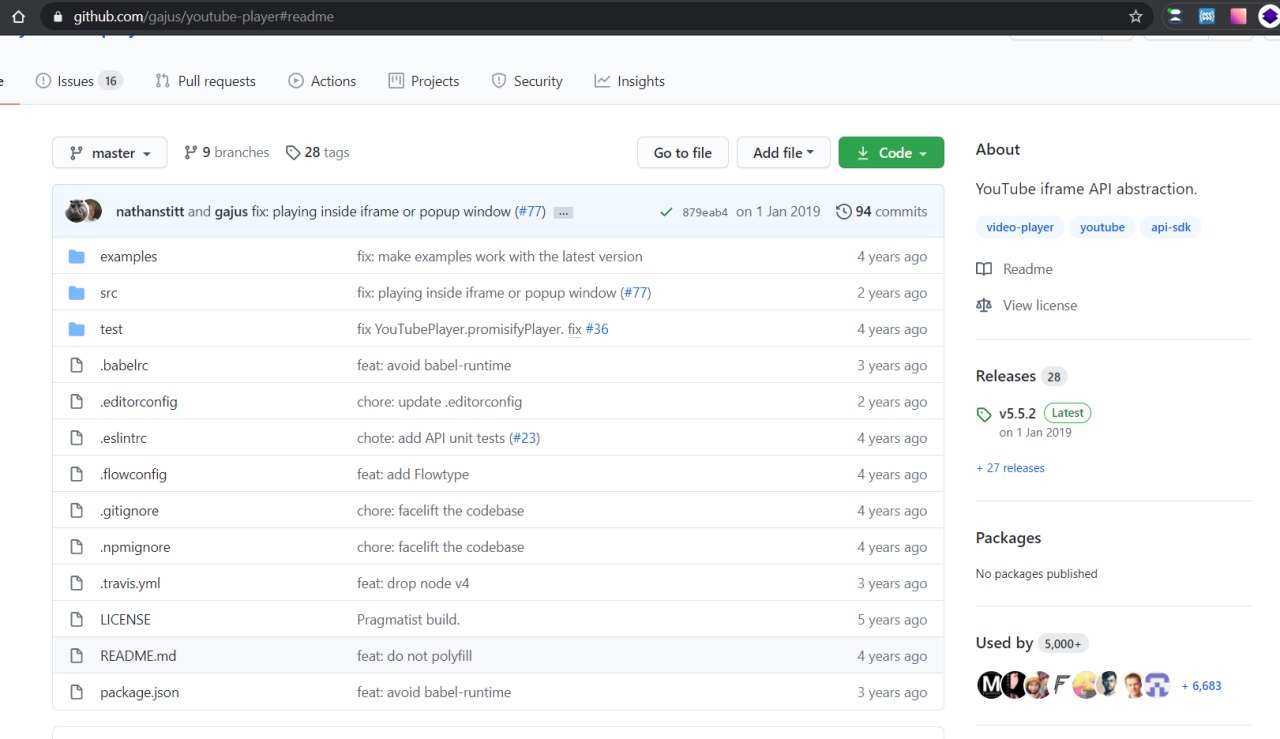The height and width of the screenshot is (739, 1280).
Task: Click the Readme book icon
Action: 984,269
